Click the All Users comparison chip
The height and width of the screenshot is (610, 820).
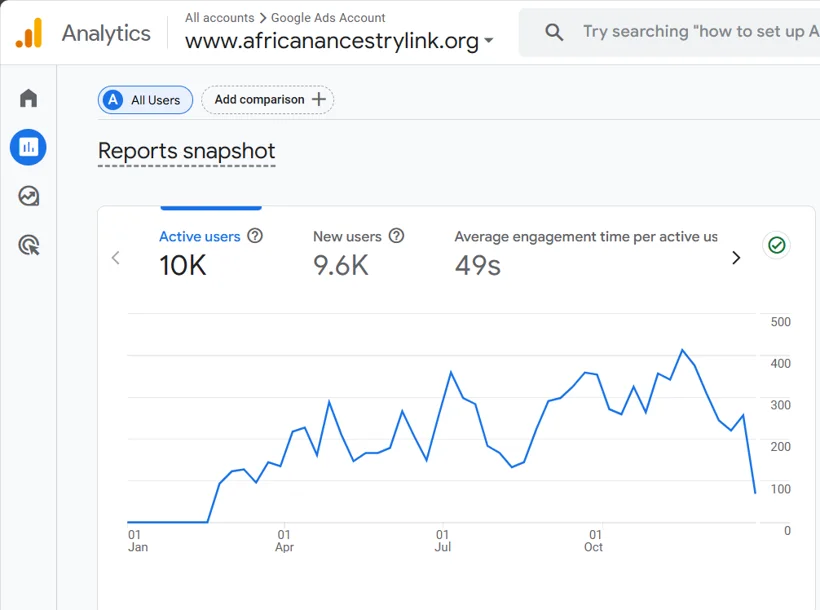coord(145,99)
